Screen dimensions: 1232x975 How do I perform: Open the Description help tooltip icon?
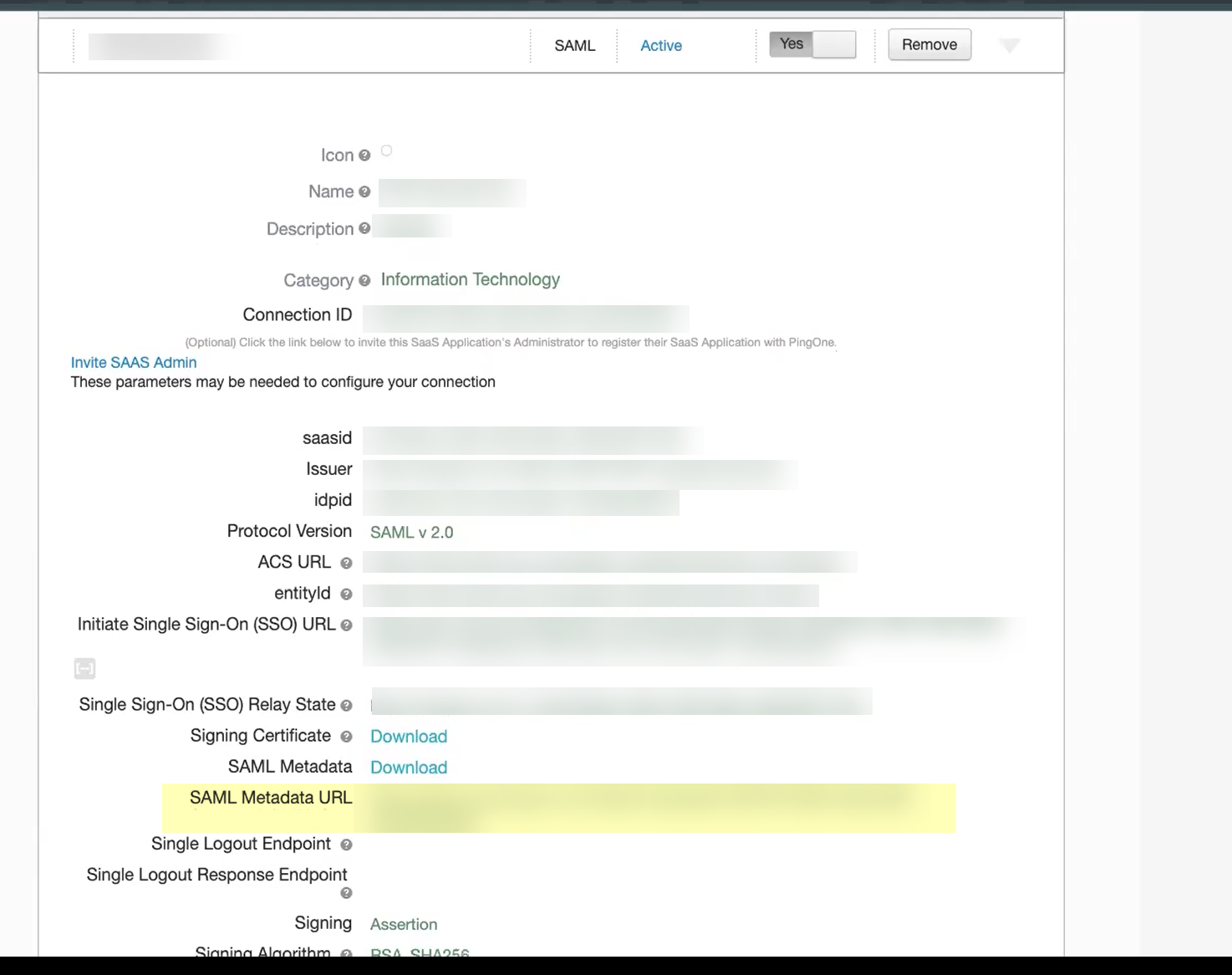pyautogui.click(x=364, y=228)
